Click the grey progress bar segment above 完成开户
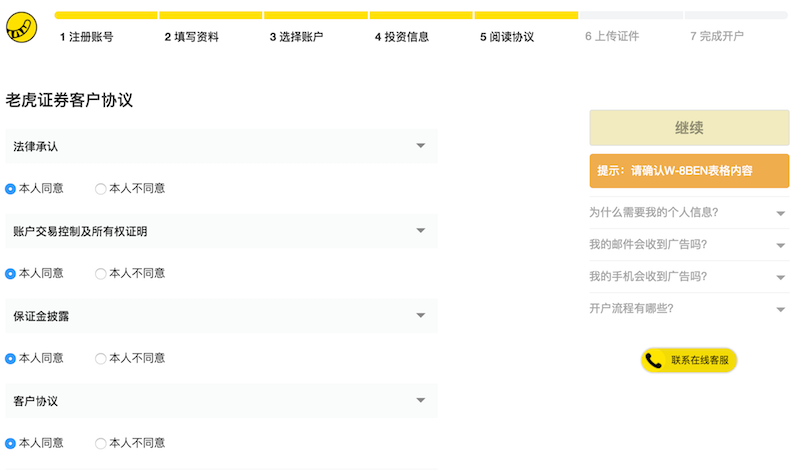Viewport: 800px width, 470px height. (736, 15)
